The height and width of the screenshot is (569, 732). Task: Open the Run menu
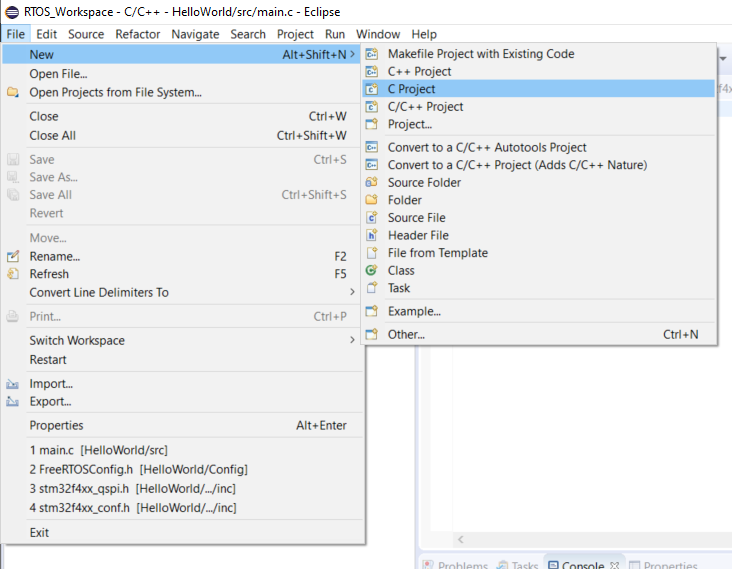pos(335,34)
